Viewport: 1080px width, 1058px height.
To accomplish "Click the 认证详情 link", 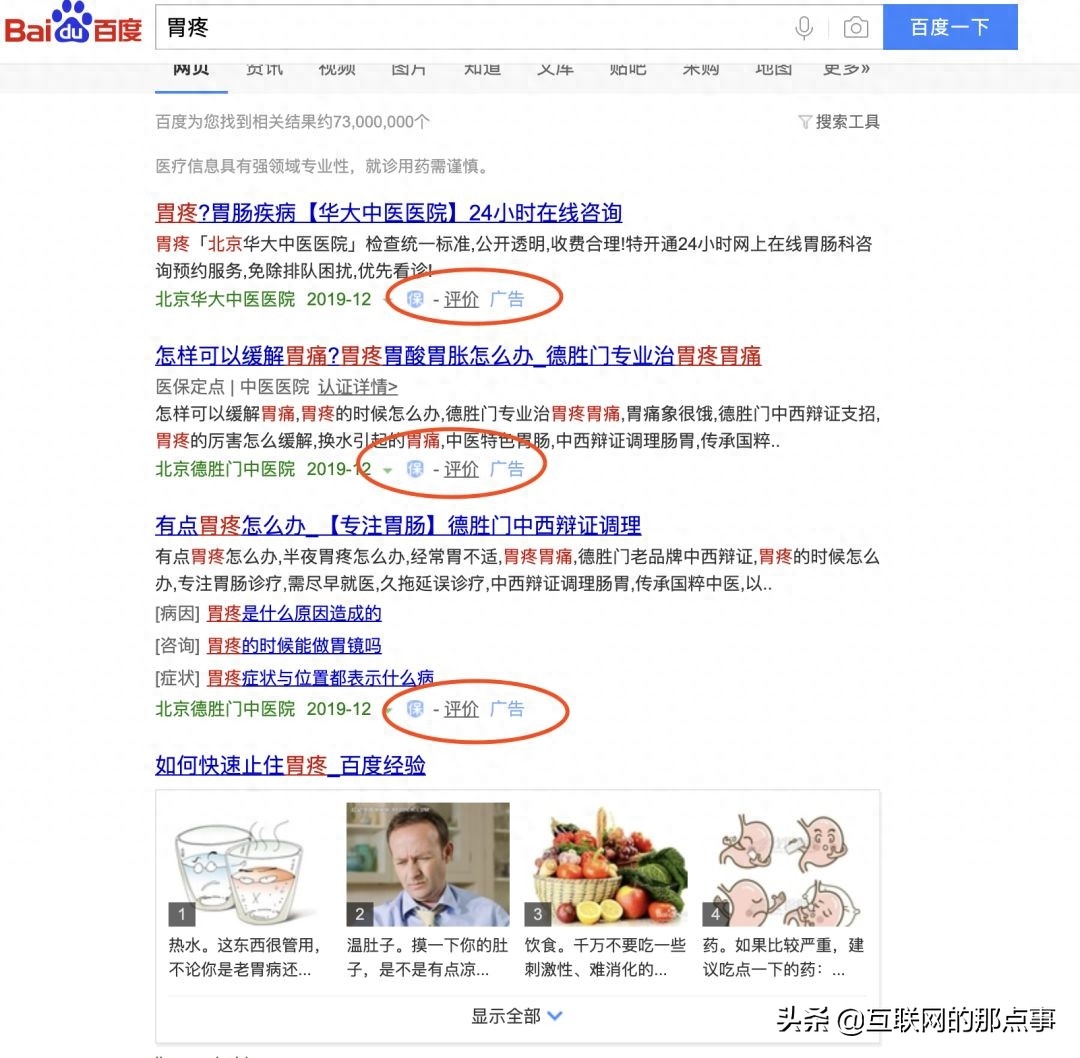I will pos(357,387).
